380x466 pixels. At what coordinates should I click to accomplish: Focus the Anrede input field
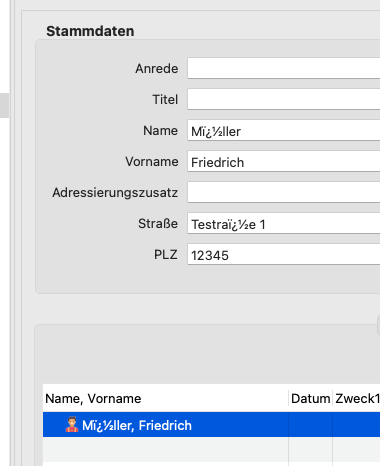tap(284, 68)
